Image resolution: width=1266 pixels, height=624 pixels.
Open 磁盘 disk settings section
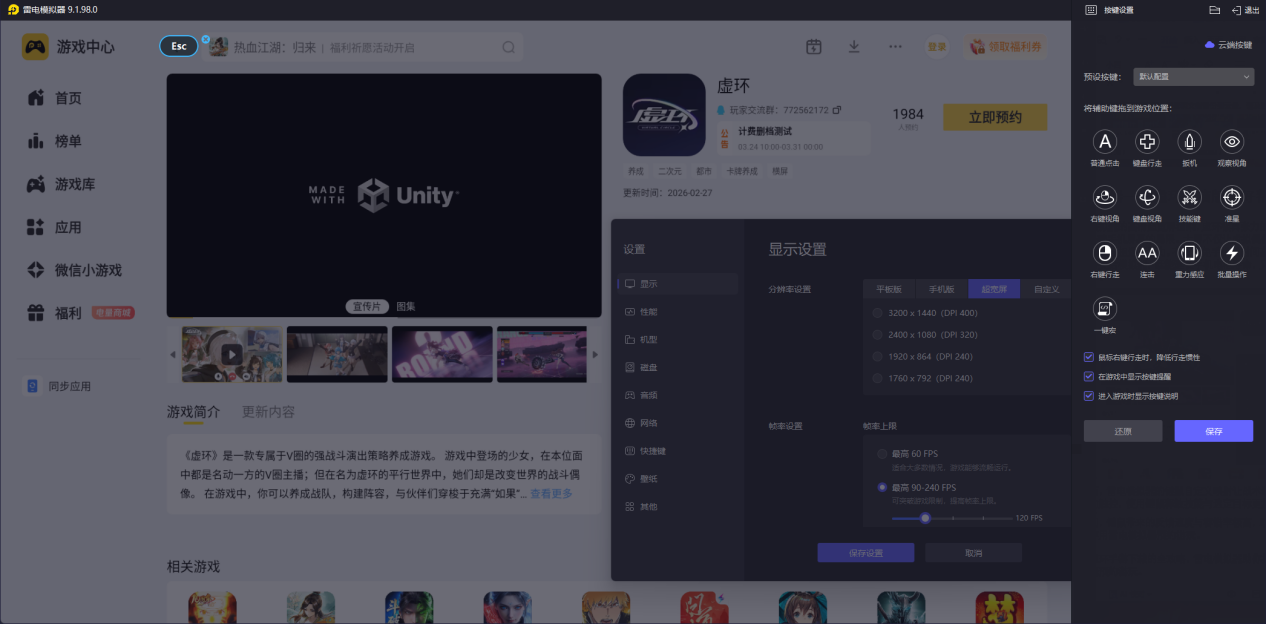pos(678,367)
